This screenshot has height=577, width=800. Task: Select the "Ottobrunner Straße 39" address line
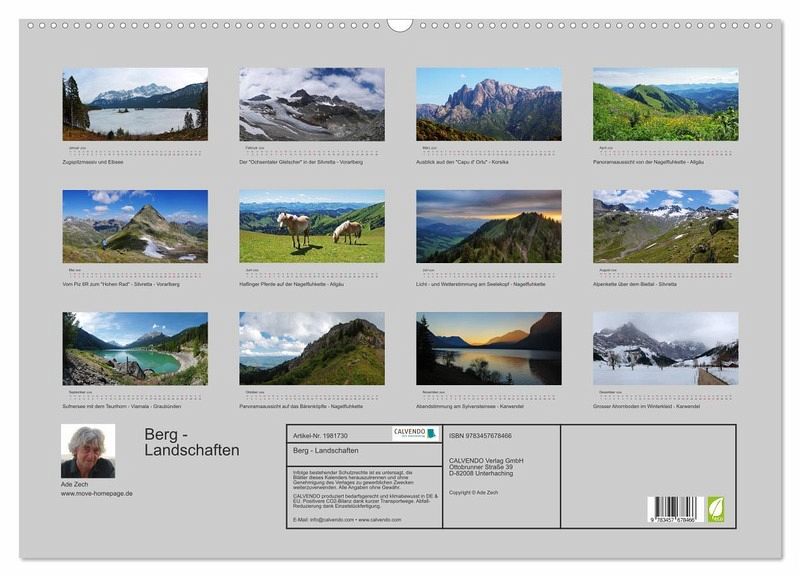(x=481, y=467)
